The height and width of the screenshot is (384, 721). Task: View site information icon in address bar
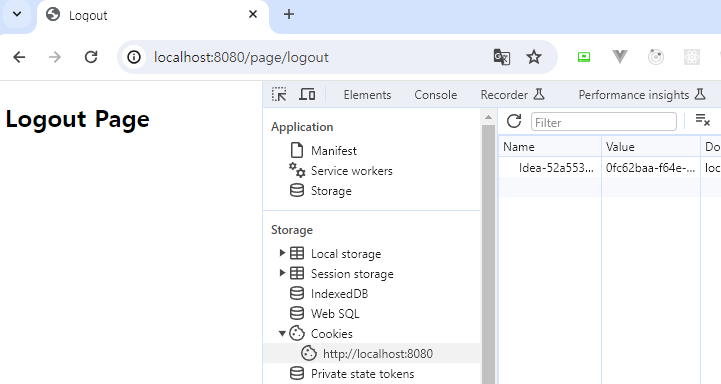134,57
